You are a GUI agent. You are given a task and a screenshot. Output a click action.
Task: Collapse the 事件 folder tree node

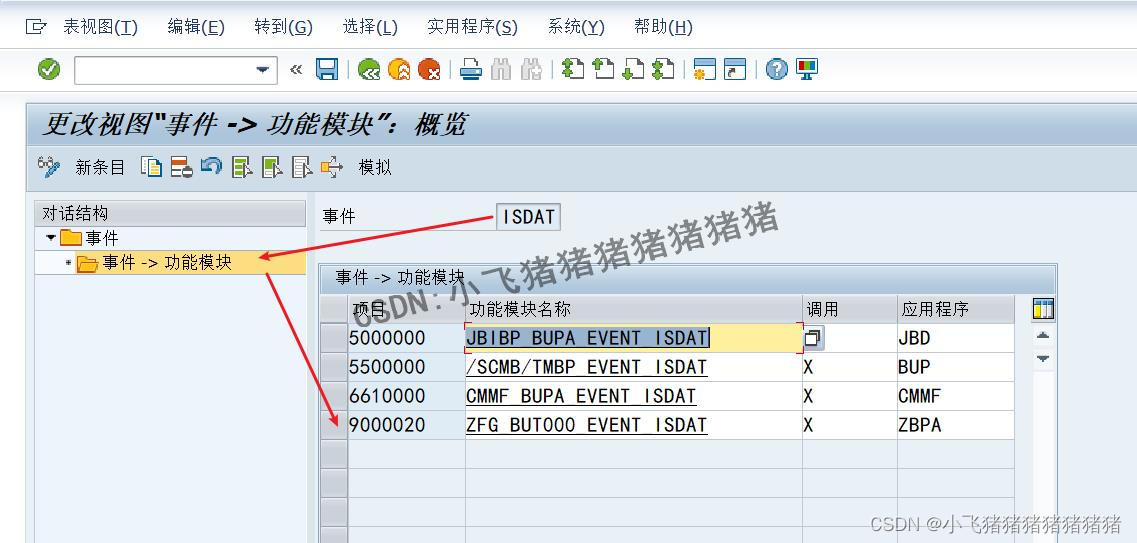[x=50, y=238]
